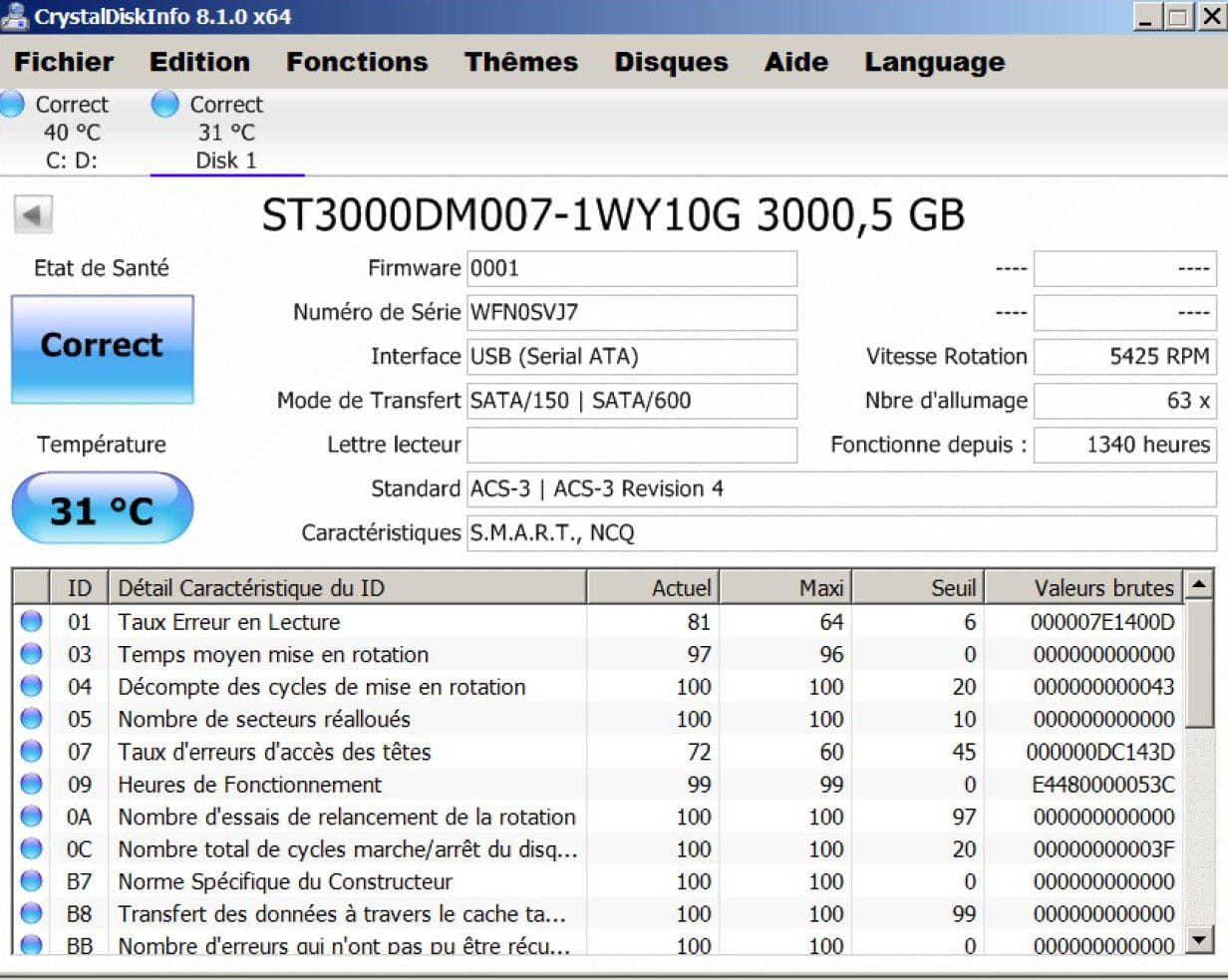
Task: Click the Caractéristiques field S.M.A.R.T., NCQ
Action: pyautogui.click(x=842, y=532)
